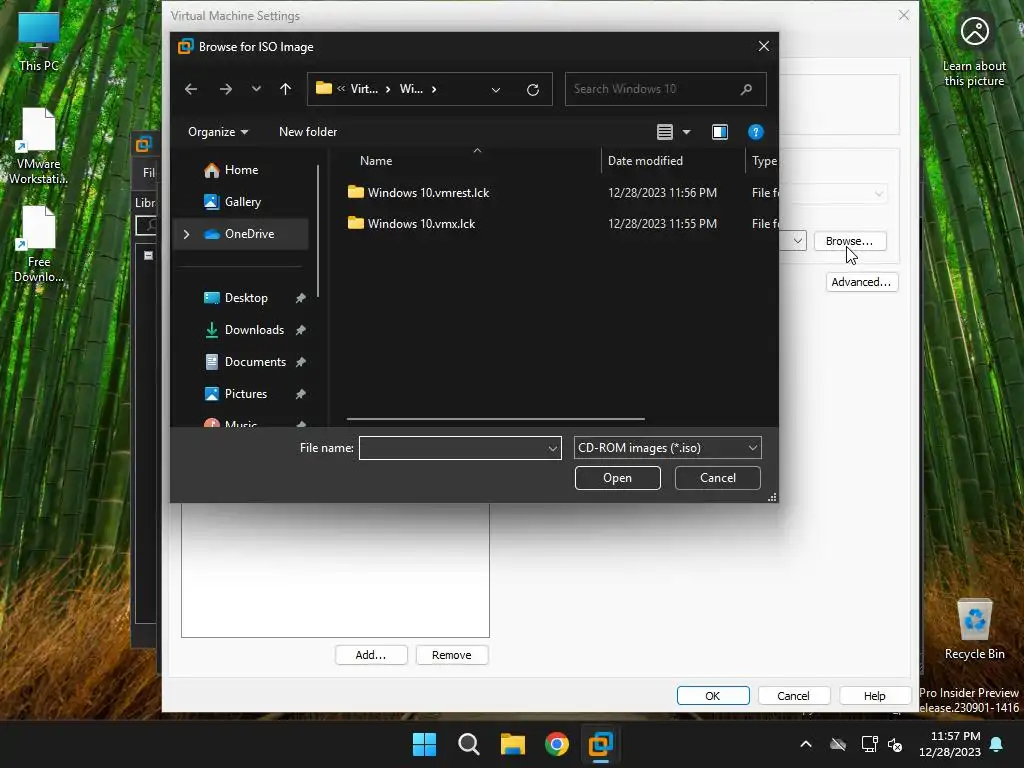Open the Organize menu
The height and width of the screenshot is (768, 1024).
[x=217, y=132]
